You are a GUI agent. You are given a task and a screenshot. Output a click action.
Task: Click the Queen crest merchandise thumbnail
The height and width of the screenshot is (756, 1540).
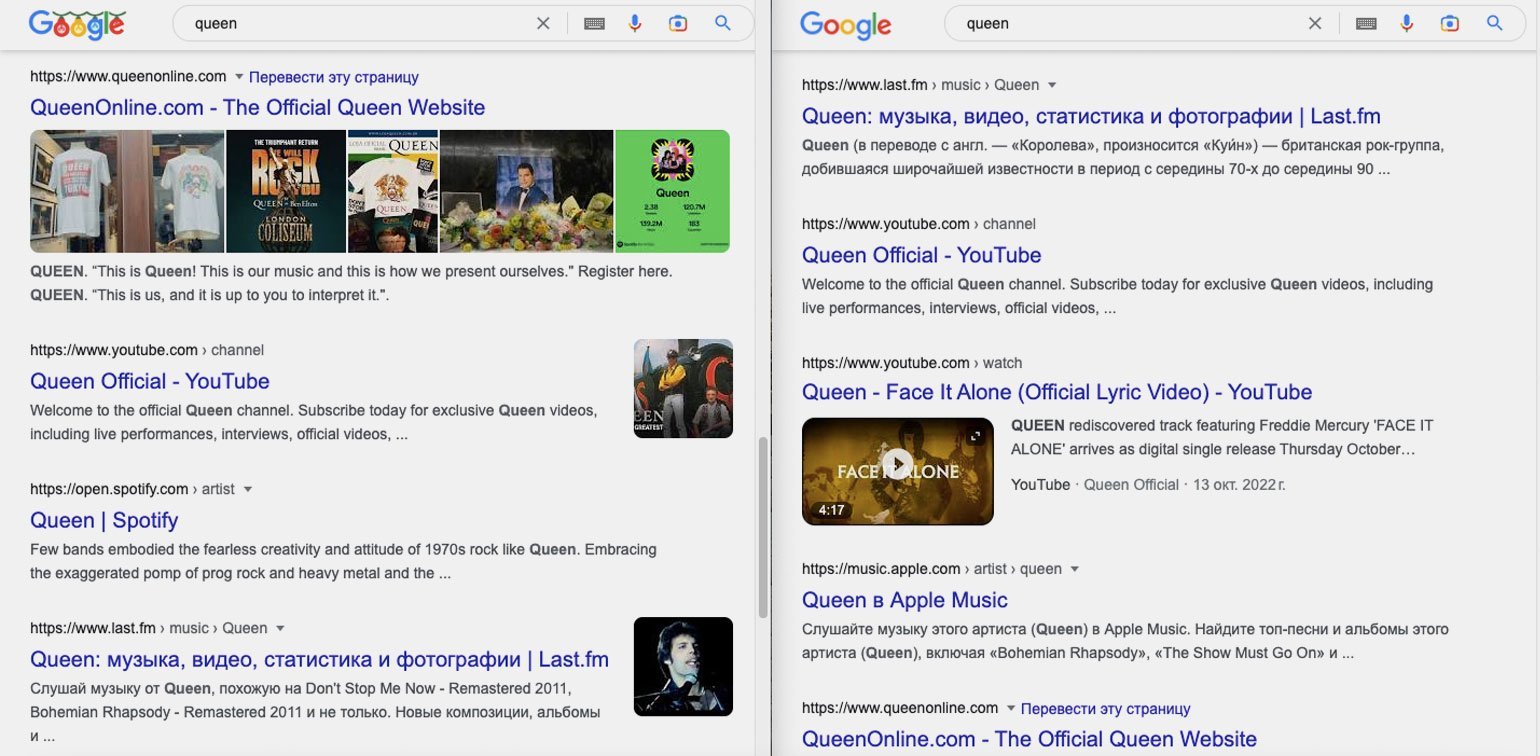[x=393, y=191]
